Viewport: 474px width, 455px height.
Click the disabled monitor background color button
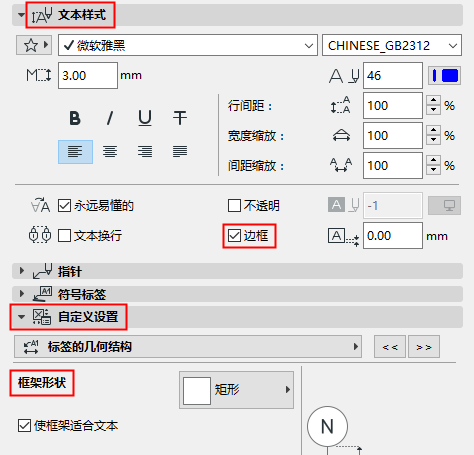point(444,205)
